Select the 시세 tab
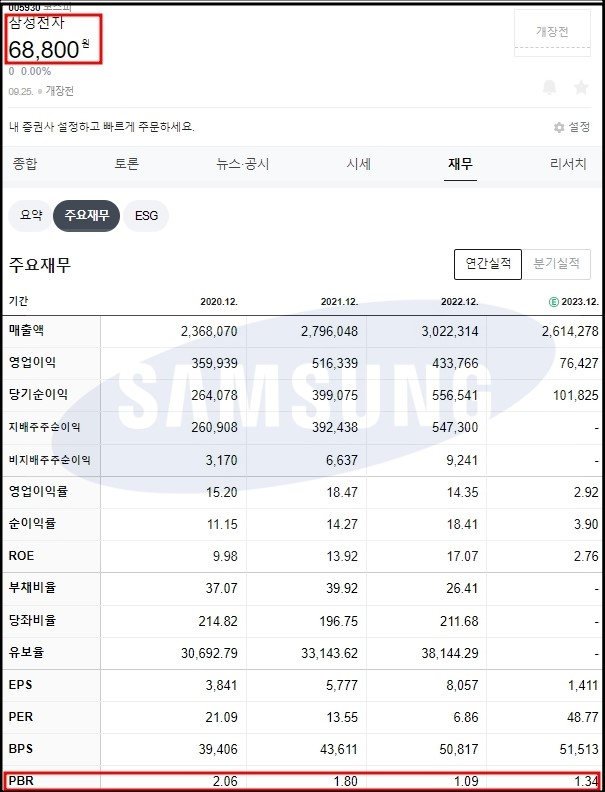Image resolution: width=605 pixels, height=792 pixels. point(359,164)
